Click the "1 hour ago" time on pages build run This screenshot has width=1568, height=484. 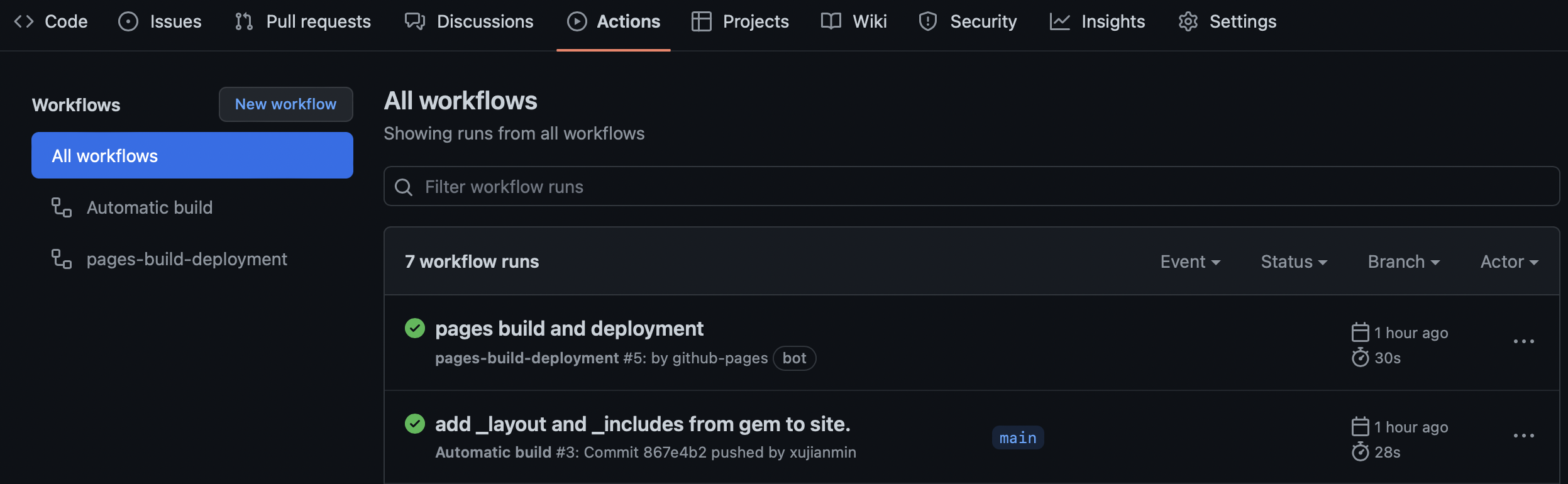(x=1411, y=333)
